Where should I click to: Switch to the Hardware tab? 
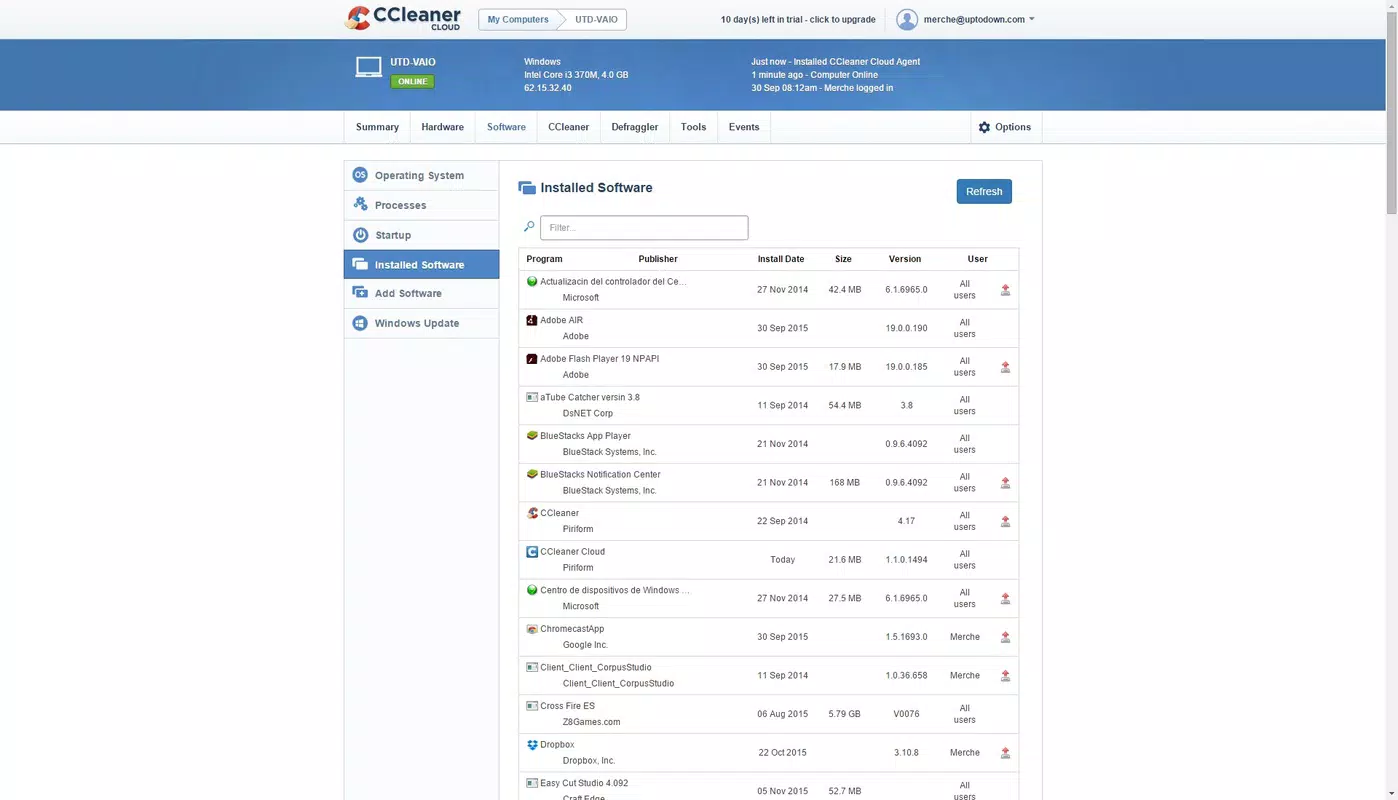pos(442,127)
